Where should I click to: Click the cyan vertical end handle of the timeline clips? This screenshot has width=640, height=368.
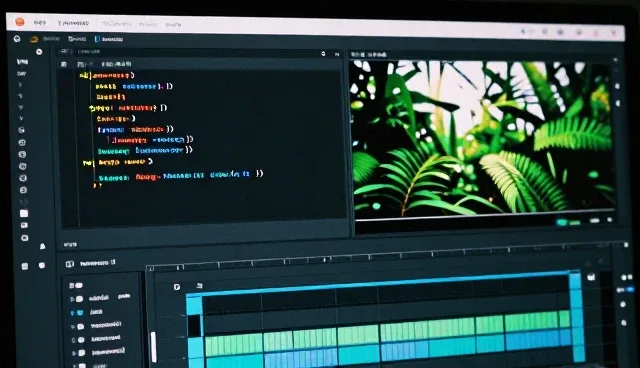(576, 316)
